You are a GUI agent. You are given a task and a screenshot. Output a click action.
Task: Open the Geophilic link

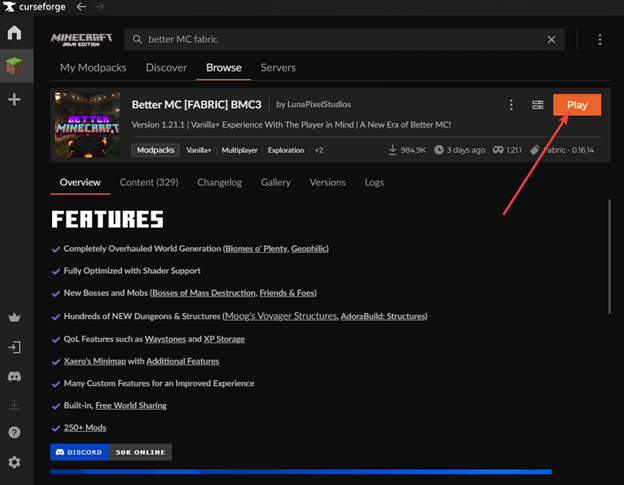pos(309,249)
